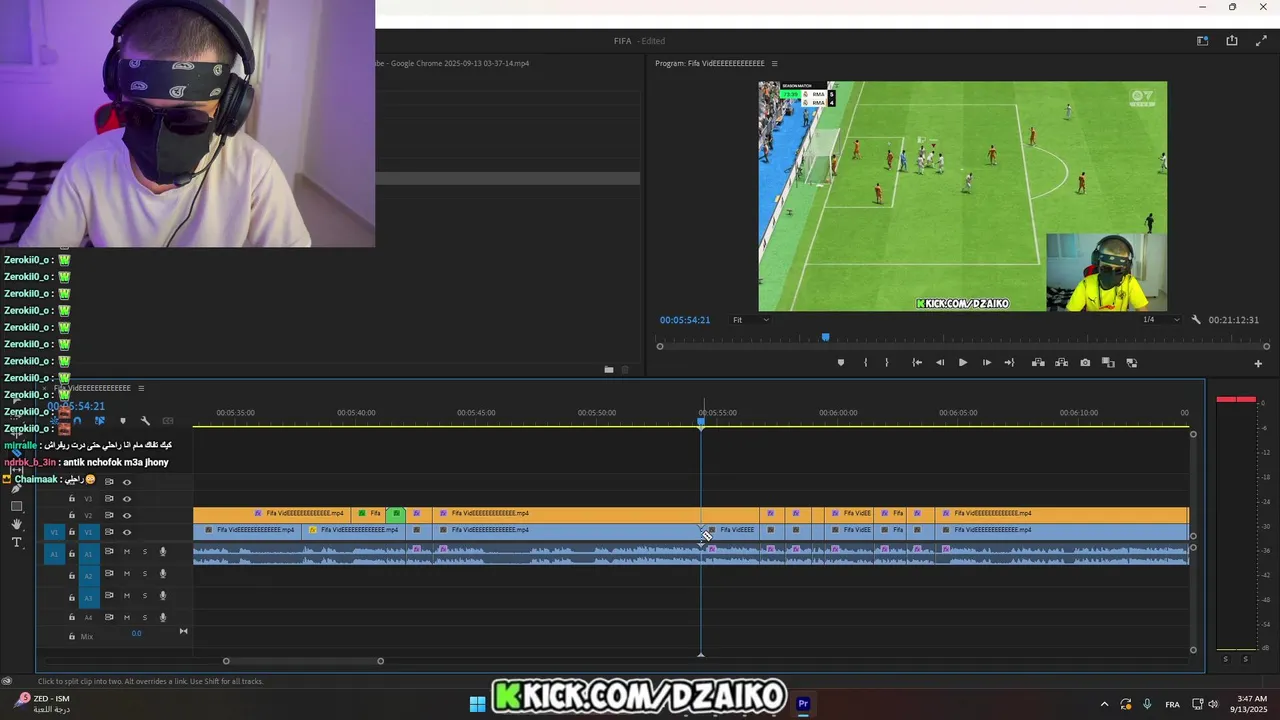Image resolution: width=1280 pixels, height=720 pixels.
Task: Solo audio track A4
Action: 144,618
